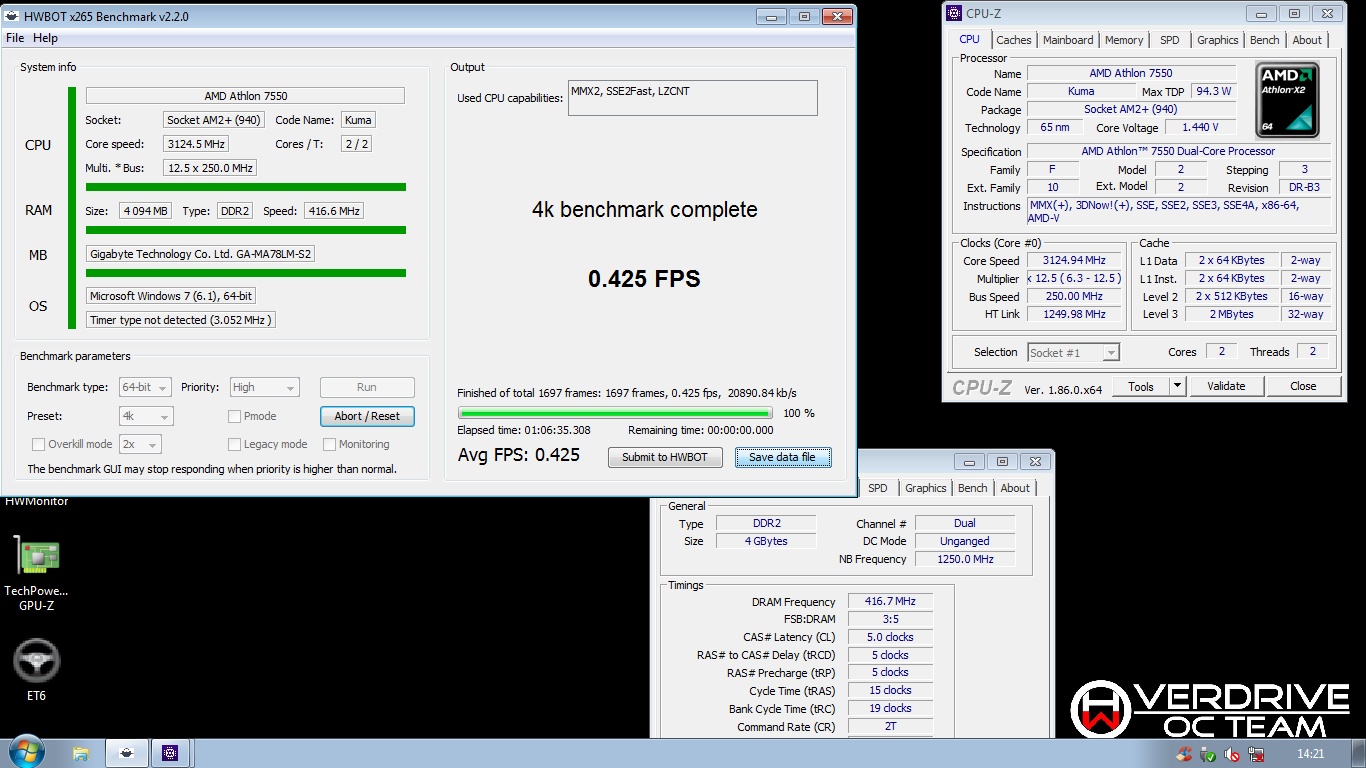Click the HT Link 1249.98 MHz value
This screenshot has width=1366, height=768.
pyautogui.click(x=1075, y=314)
